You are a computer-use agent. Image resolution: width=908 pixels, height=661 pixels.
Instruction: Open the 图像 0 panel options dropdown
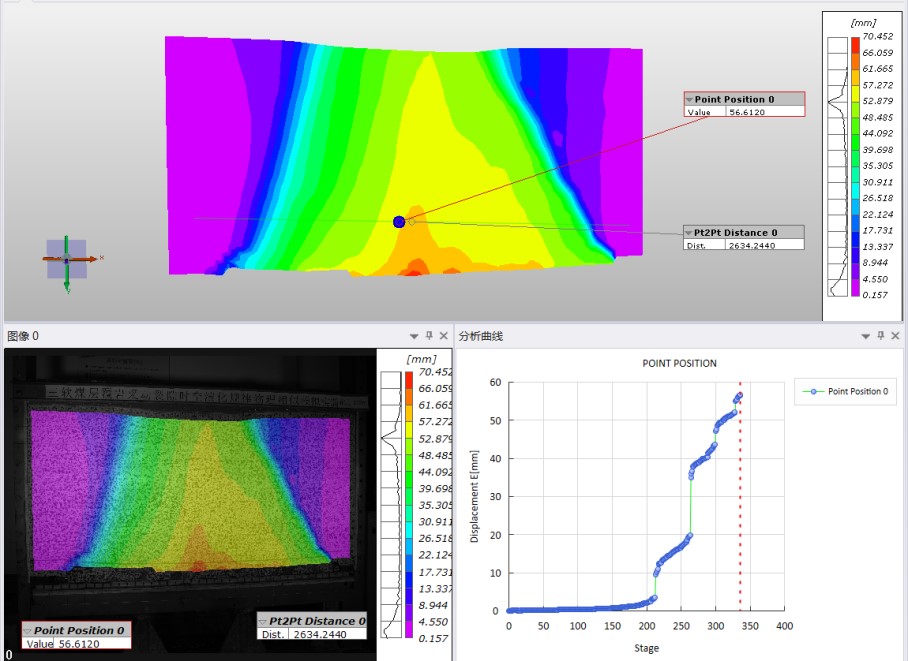click(x=414, y=336)
